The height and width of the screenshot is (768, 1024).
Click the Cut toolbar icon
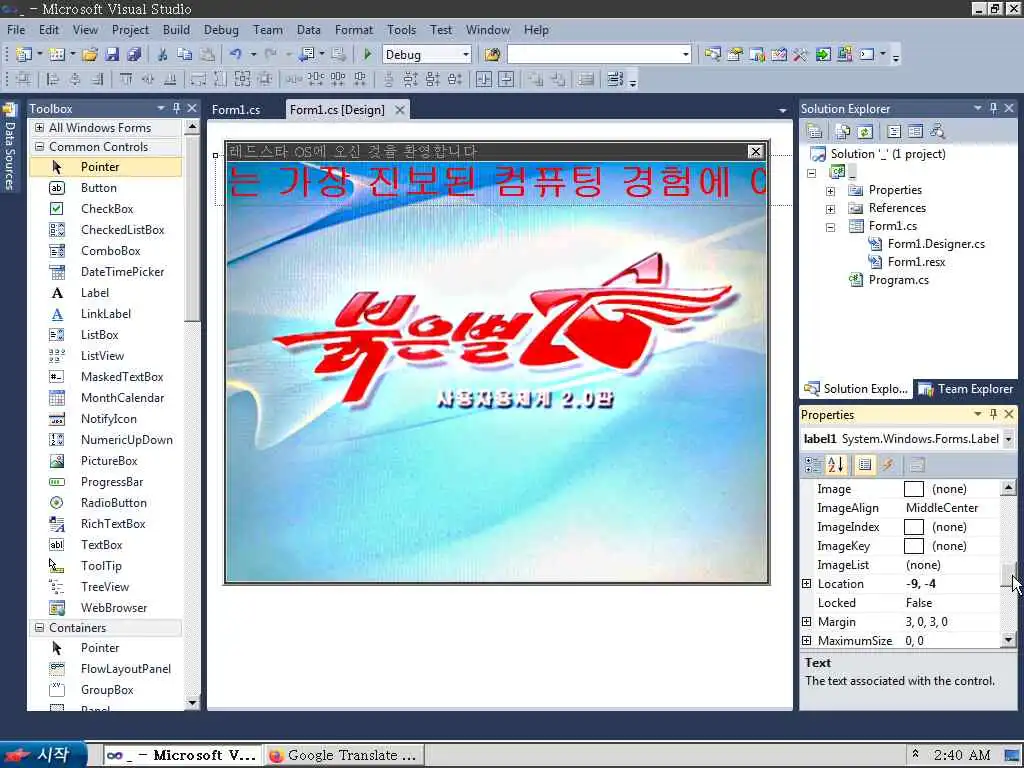click(163, 54)
